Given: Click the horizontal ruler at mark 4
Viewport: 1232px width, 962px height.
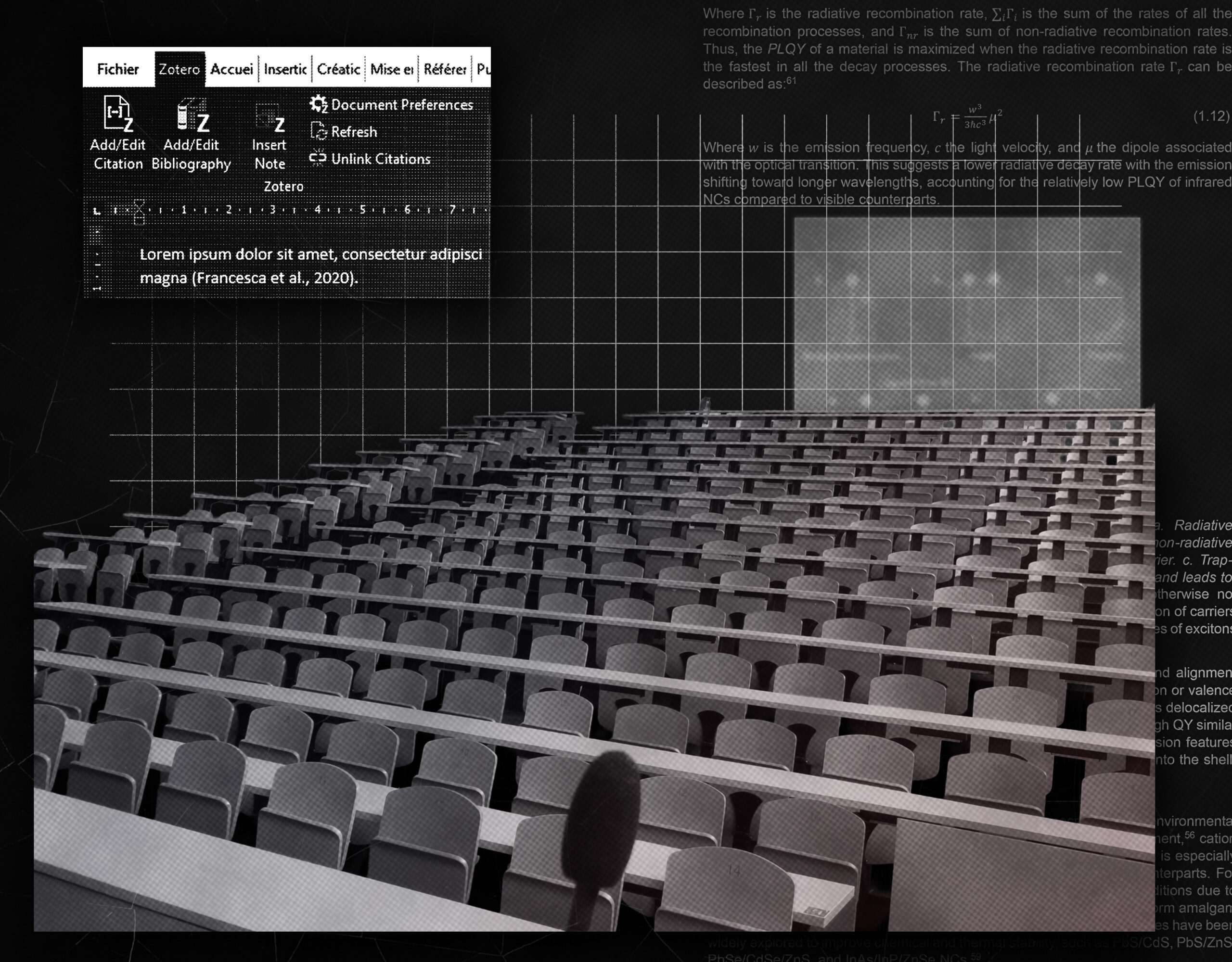Looking at the screenshot, I should 318,210.
